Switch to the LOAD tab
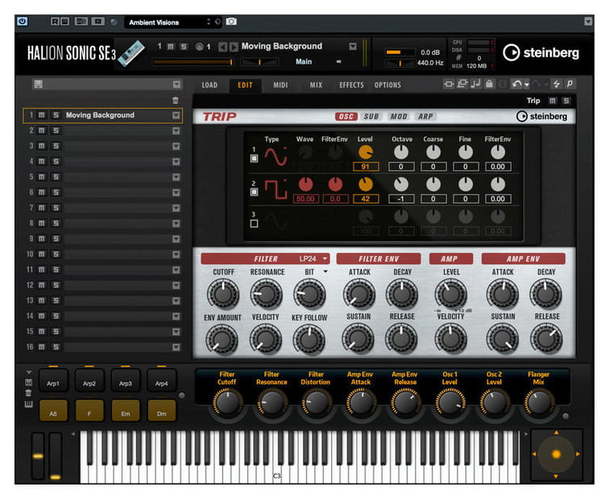 pos(209,85)
